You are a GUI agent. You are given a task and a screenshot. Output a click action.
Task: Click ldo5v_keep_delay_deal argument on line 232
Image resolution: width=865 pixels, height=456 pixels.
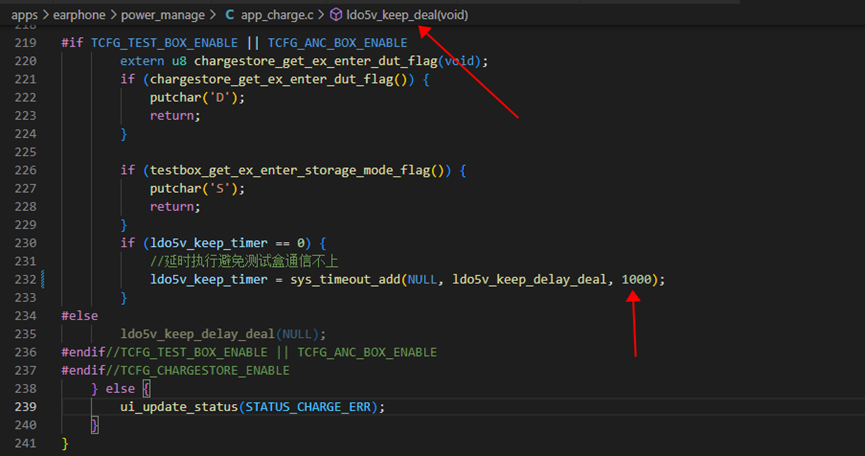[529, 280]
